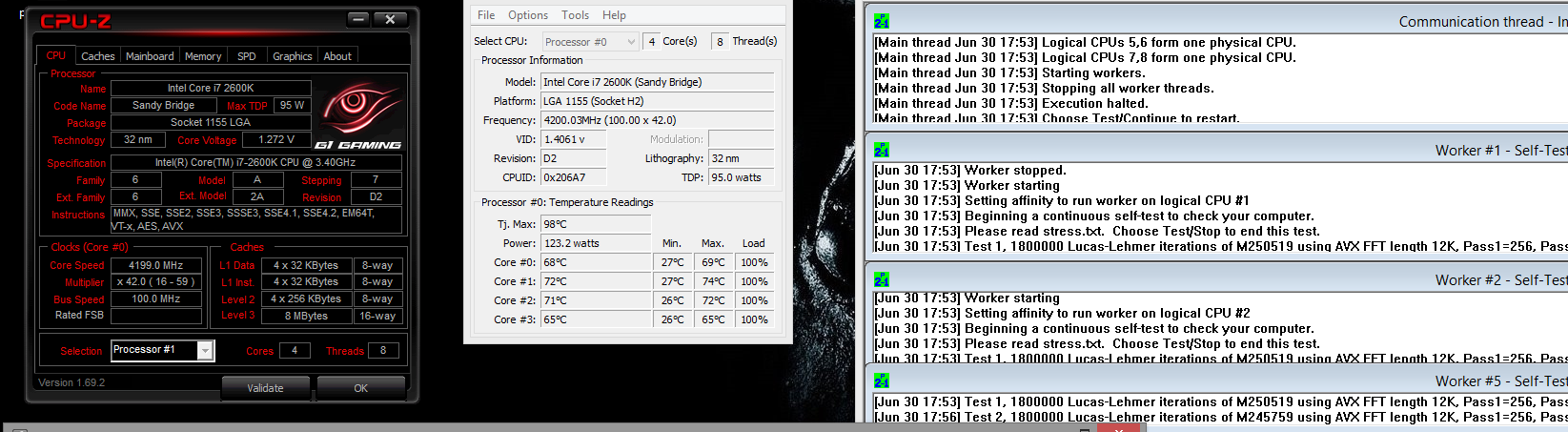Click the Worker #1 window icon
This screenshot has height=432, width=1568.
click(882, 150)
